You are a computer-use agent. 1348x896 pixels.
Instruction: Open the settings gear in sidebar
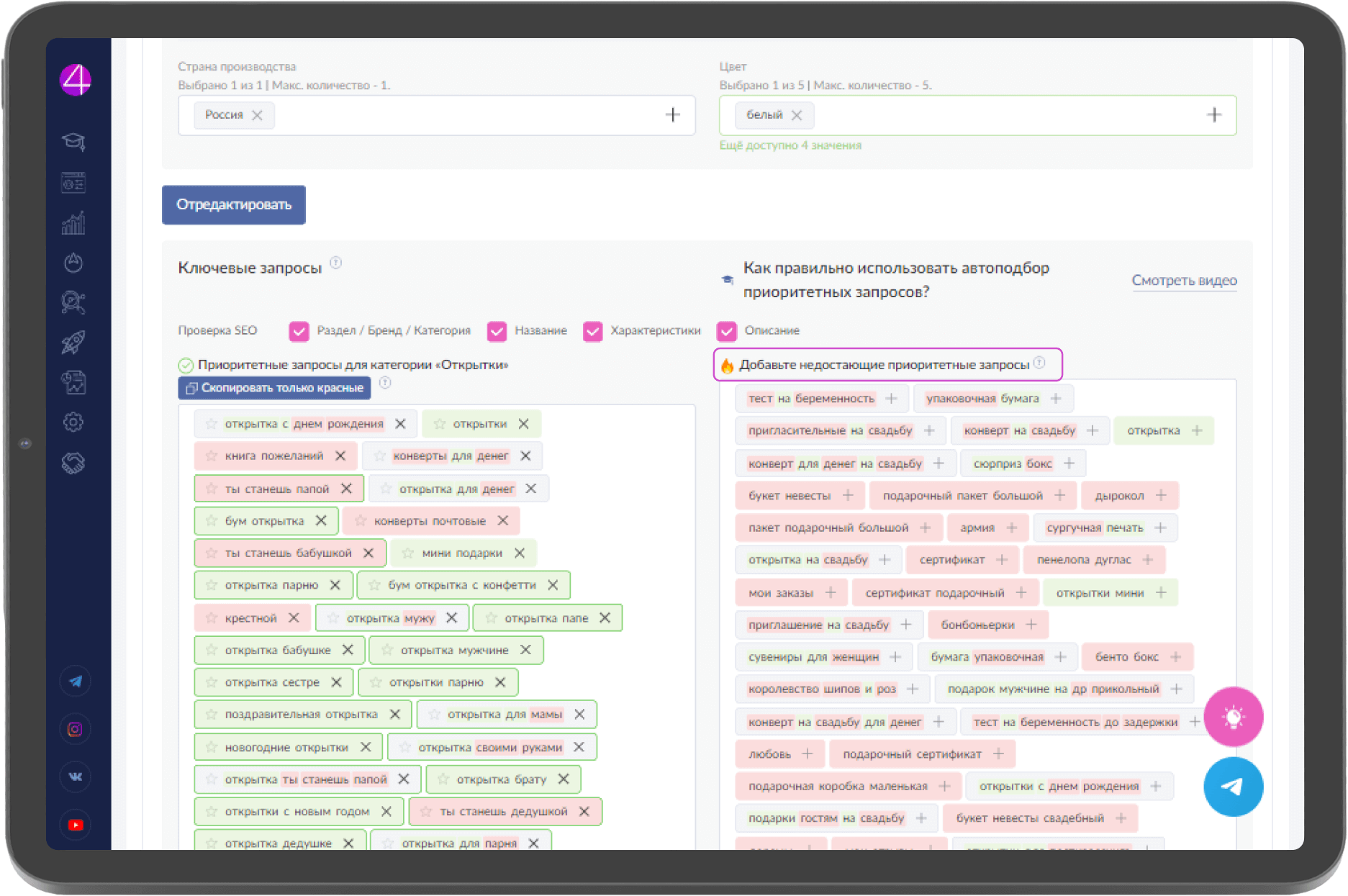click(x=73, y=422)
